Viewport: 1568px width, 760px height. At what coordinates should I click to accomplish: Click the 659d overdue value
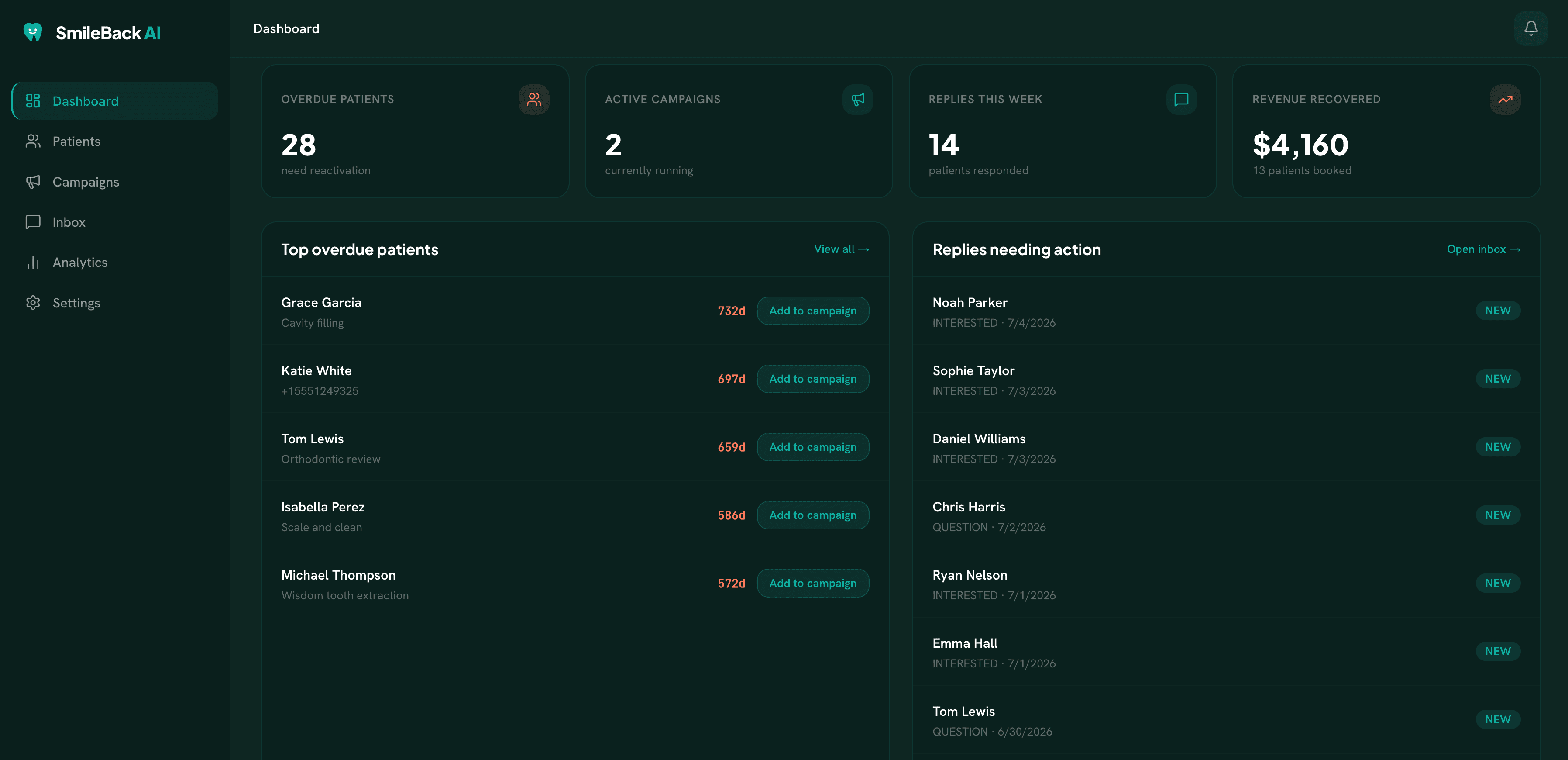coord(731,447)
